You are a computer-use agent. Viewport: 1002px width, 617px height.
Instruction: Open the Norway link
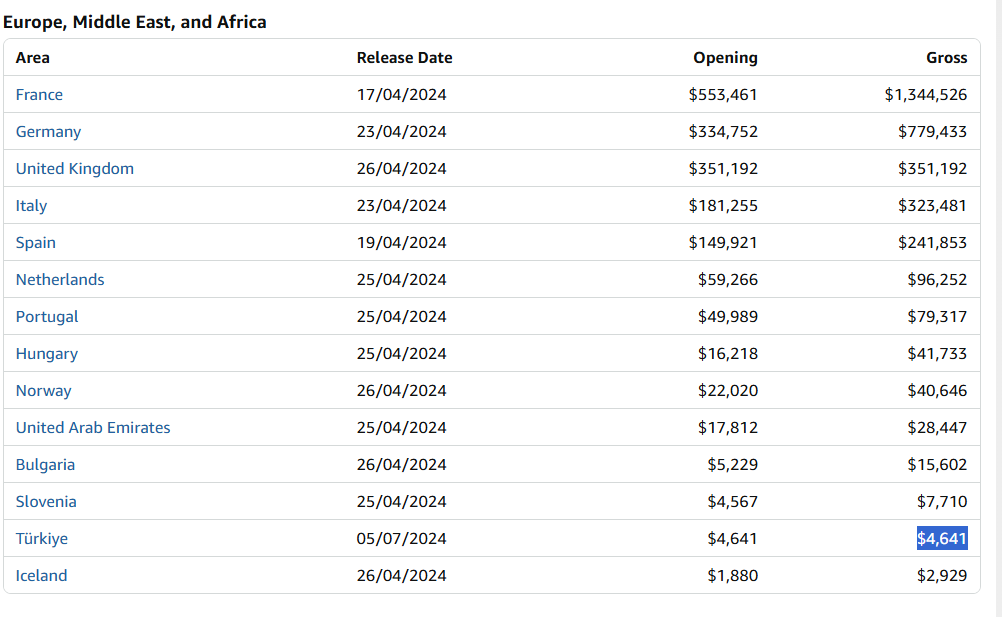(43, 391)
